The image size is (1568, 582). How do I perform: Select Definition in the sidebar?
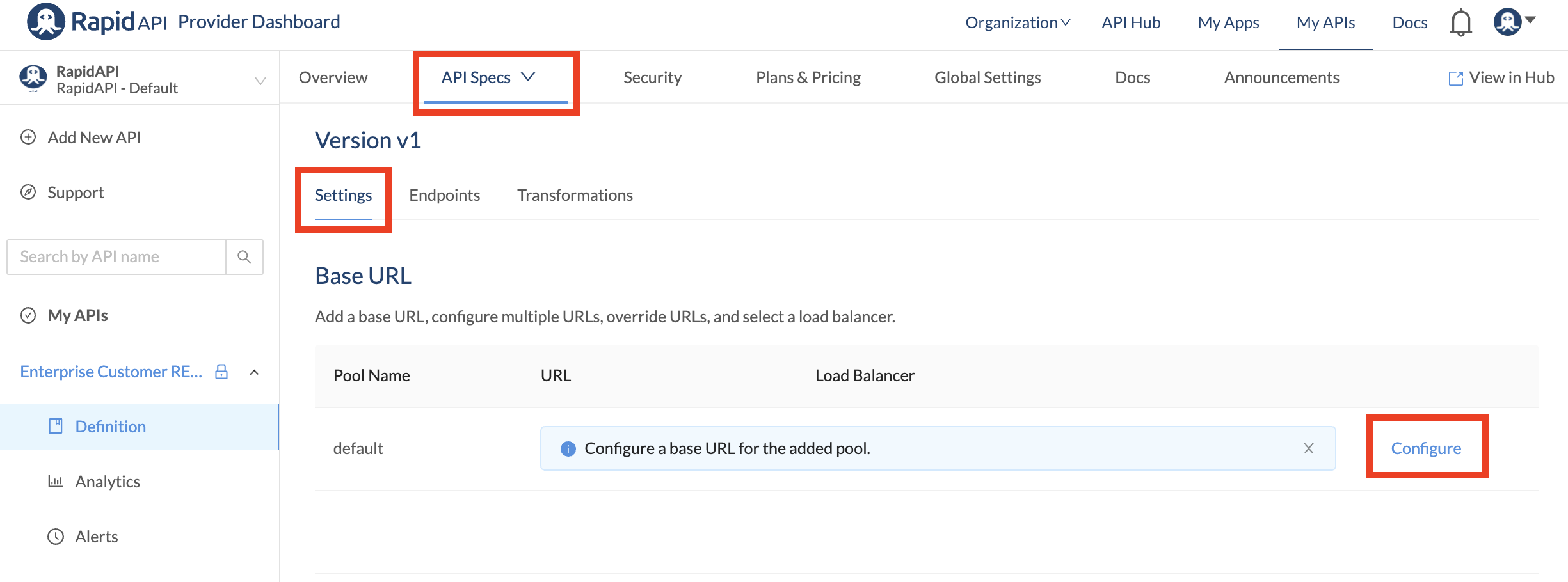tap(110, 427)
